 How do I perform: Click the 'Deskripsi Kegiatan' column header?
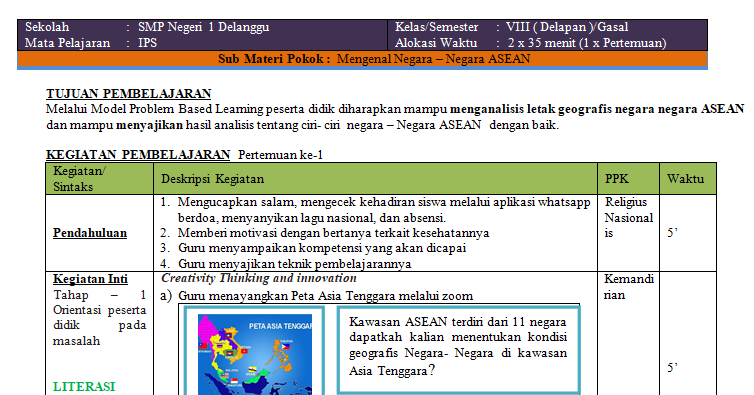click(213, 179)
